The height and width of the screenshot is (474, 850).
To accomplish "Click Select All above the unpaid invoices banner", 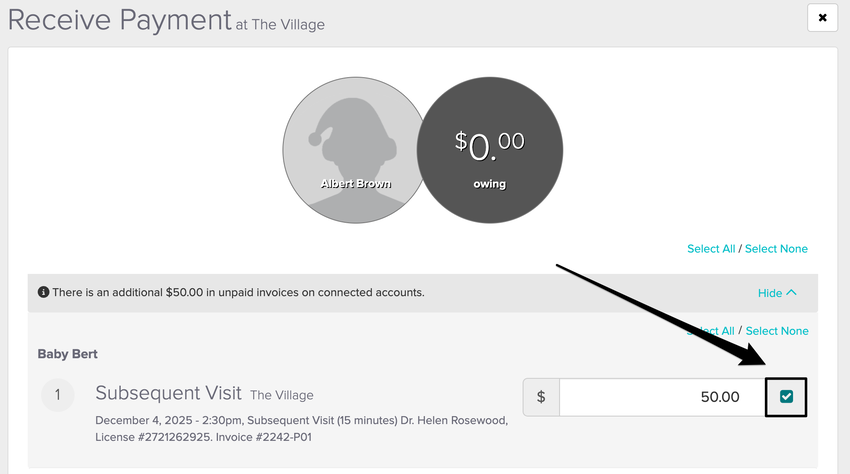I will 710,248.
